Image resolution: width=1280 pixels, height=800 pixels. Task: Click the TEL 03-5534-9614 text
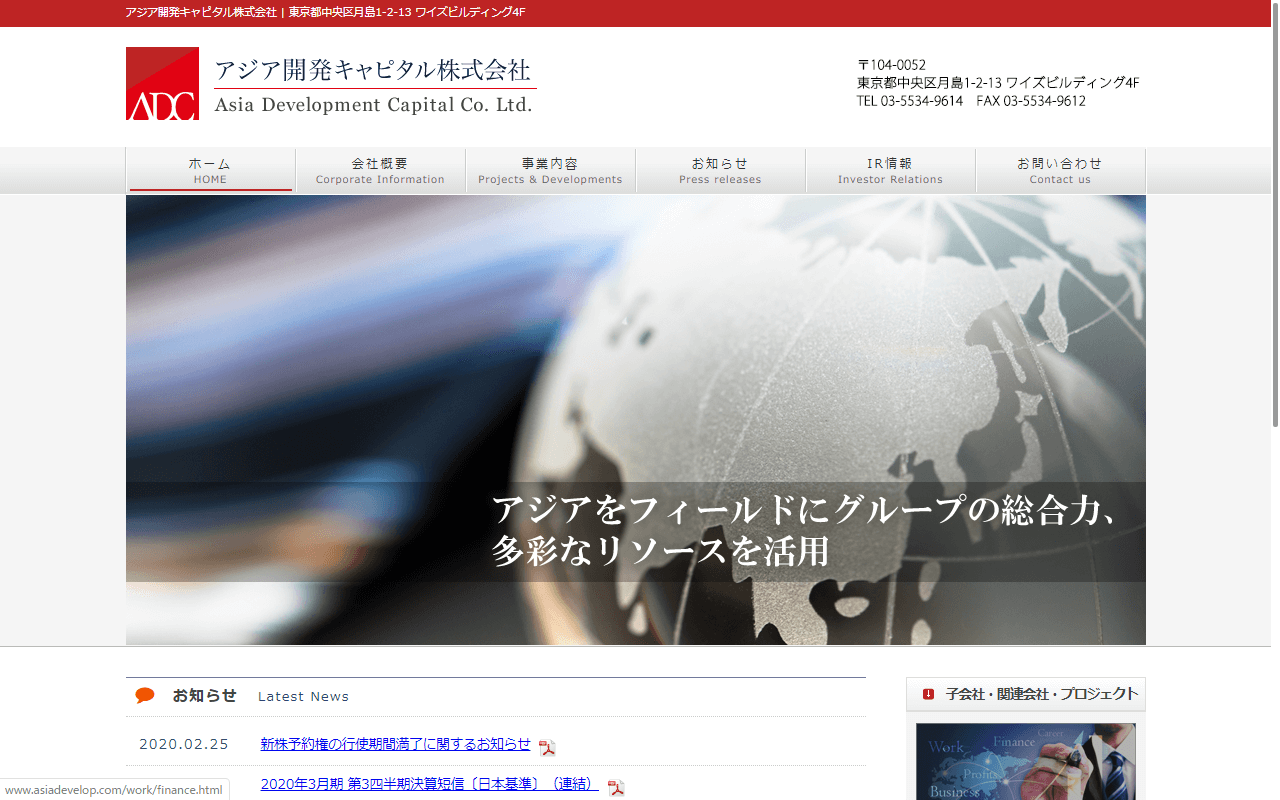(x=910, y=101)
